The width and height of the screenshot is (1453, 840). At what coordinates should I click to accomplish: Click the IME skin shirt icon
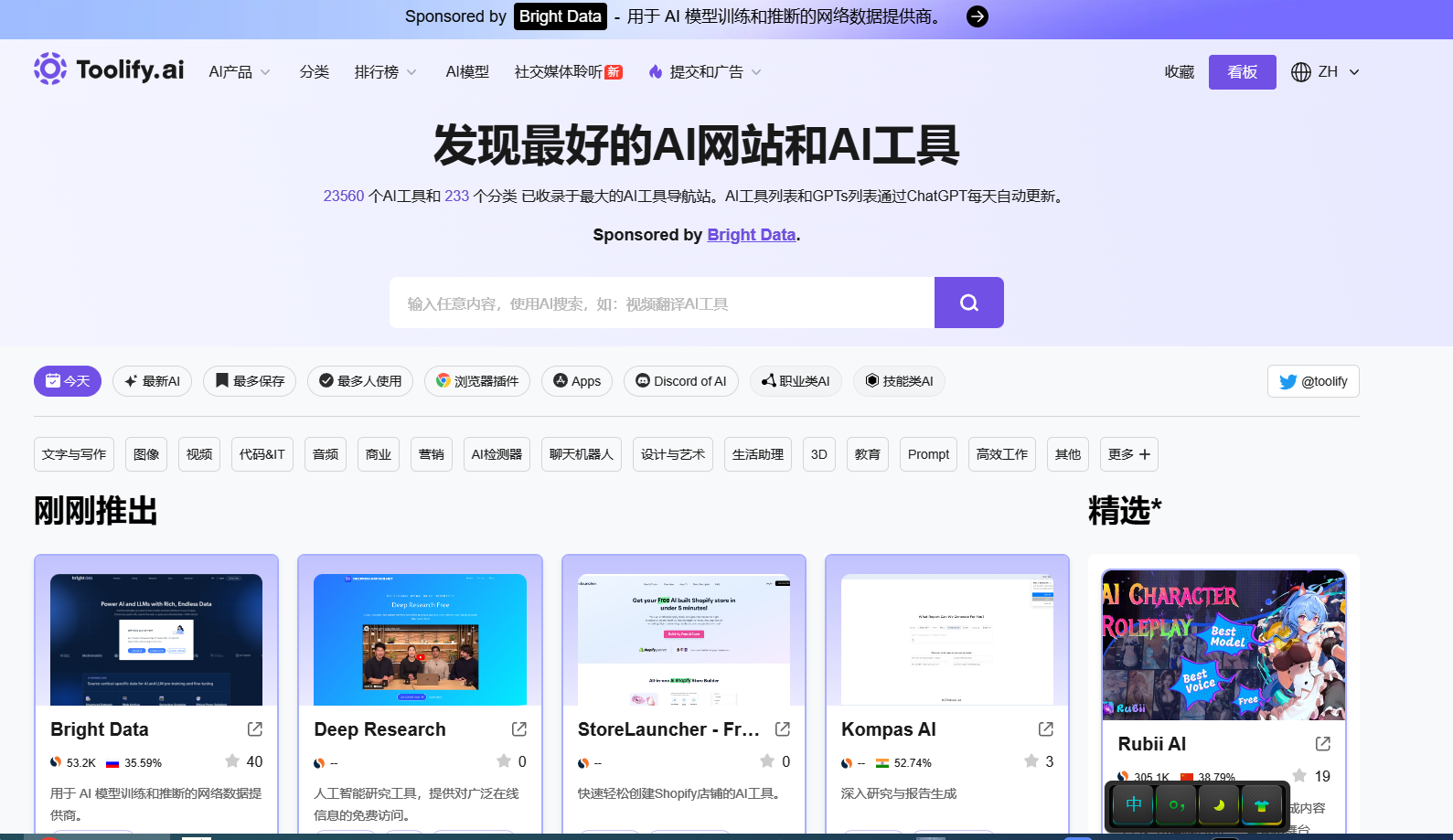pos(1262,805)
